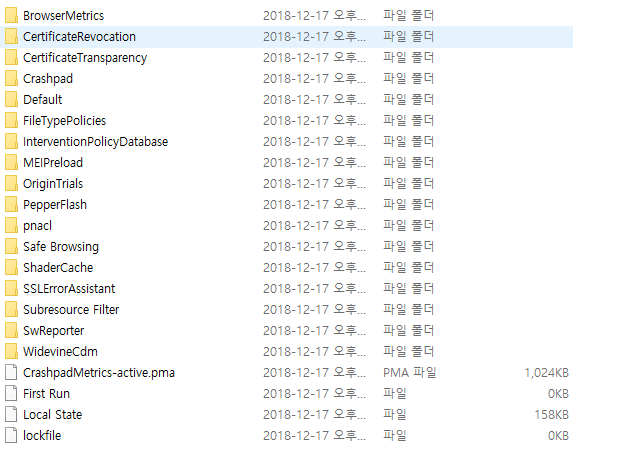Click the BrowserMetrics folder icon

11,16
